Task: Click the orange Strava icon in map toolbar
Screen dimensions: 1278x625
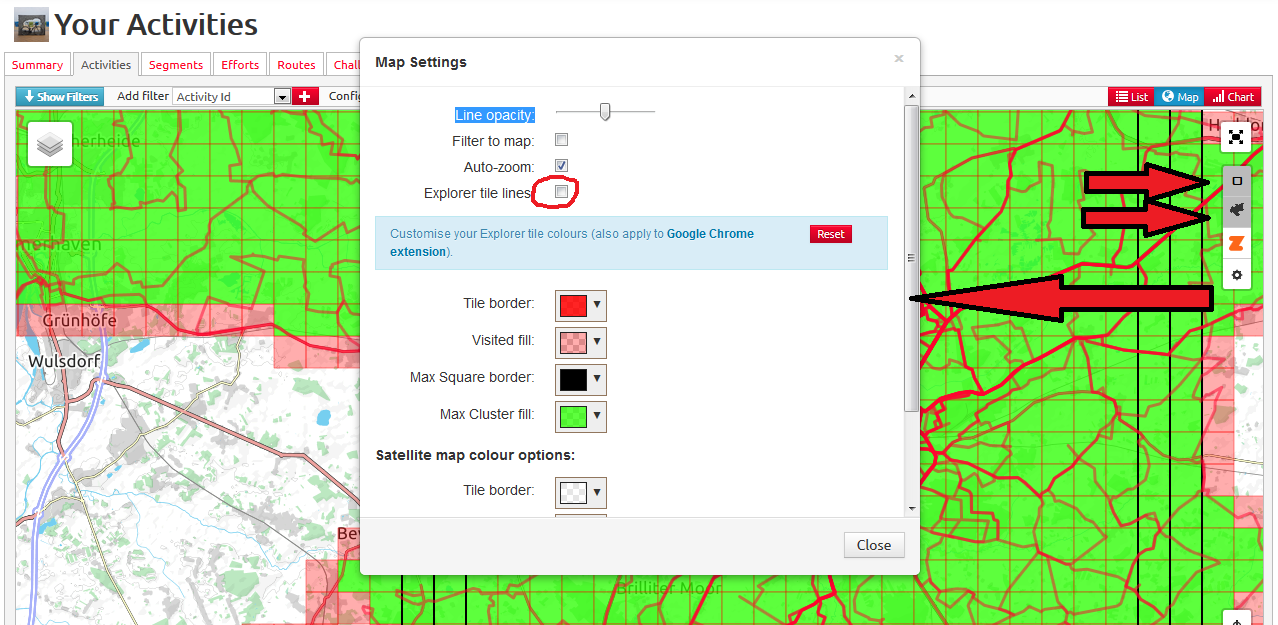Action: (x=1237, y=242)
